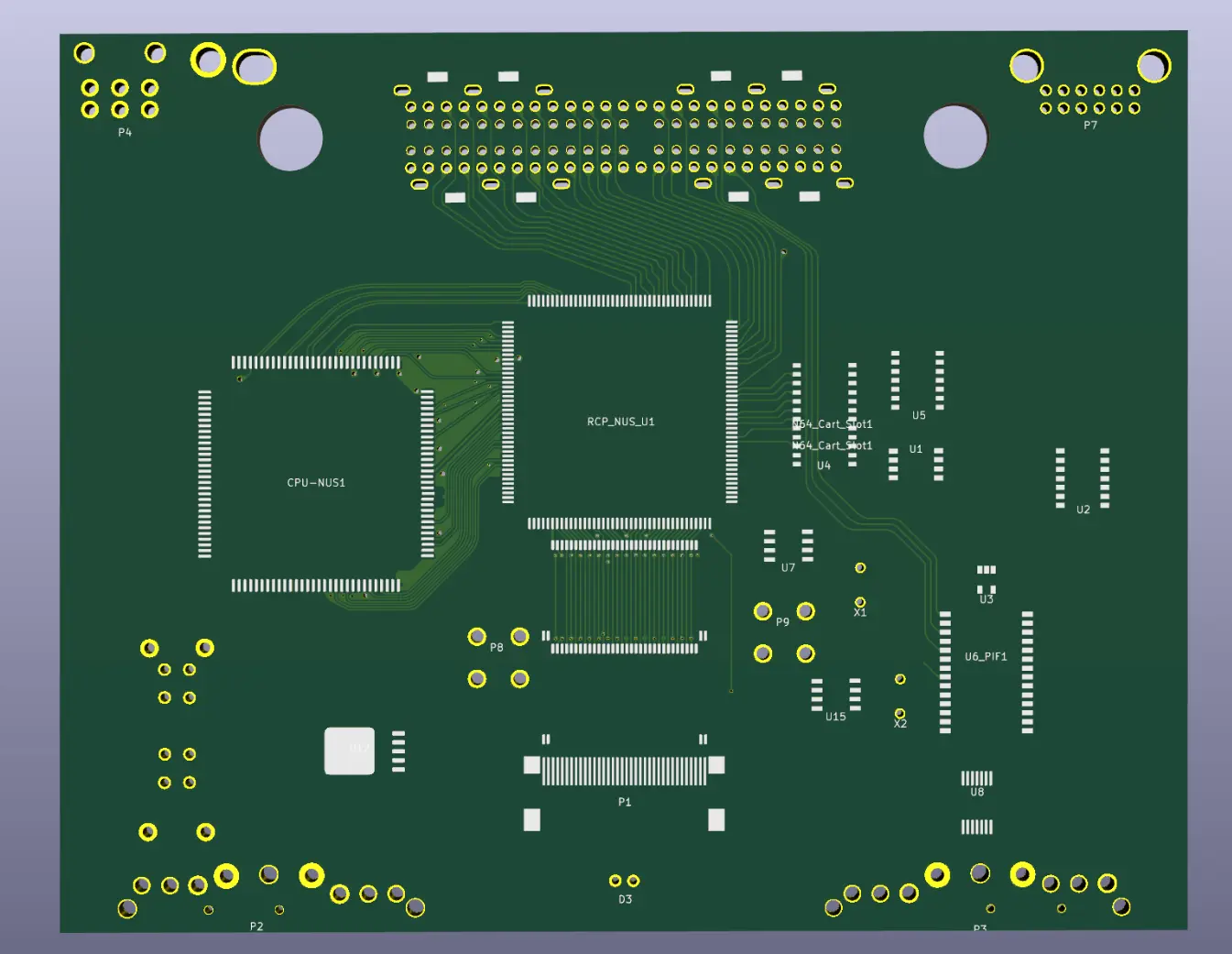The width and height of the screenshot is (1232, 954).
Task: Select the P4 connector label
Action: 125,133
